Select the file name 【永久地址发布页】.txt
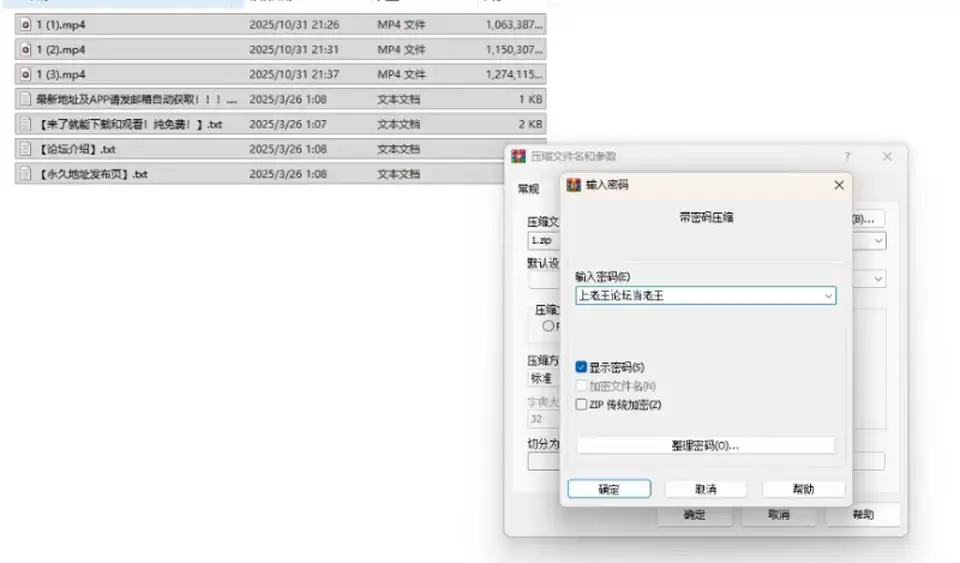This screenshot has width=960, height=563. pos(92,174)
